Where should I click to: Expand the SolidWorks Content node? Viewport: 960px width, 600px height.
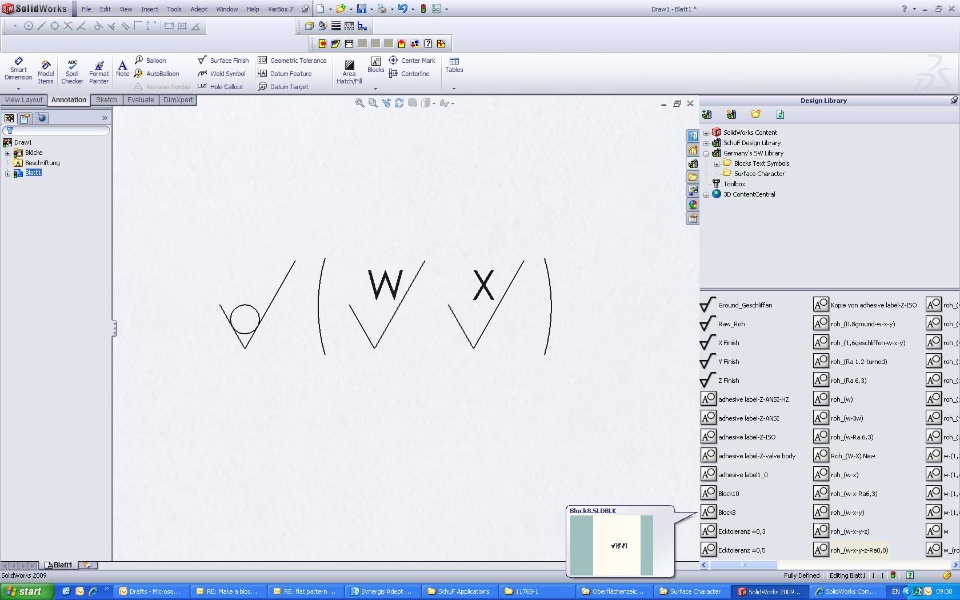706,132
